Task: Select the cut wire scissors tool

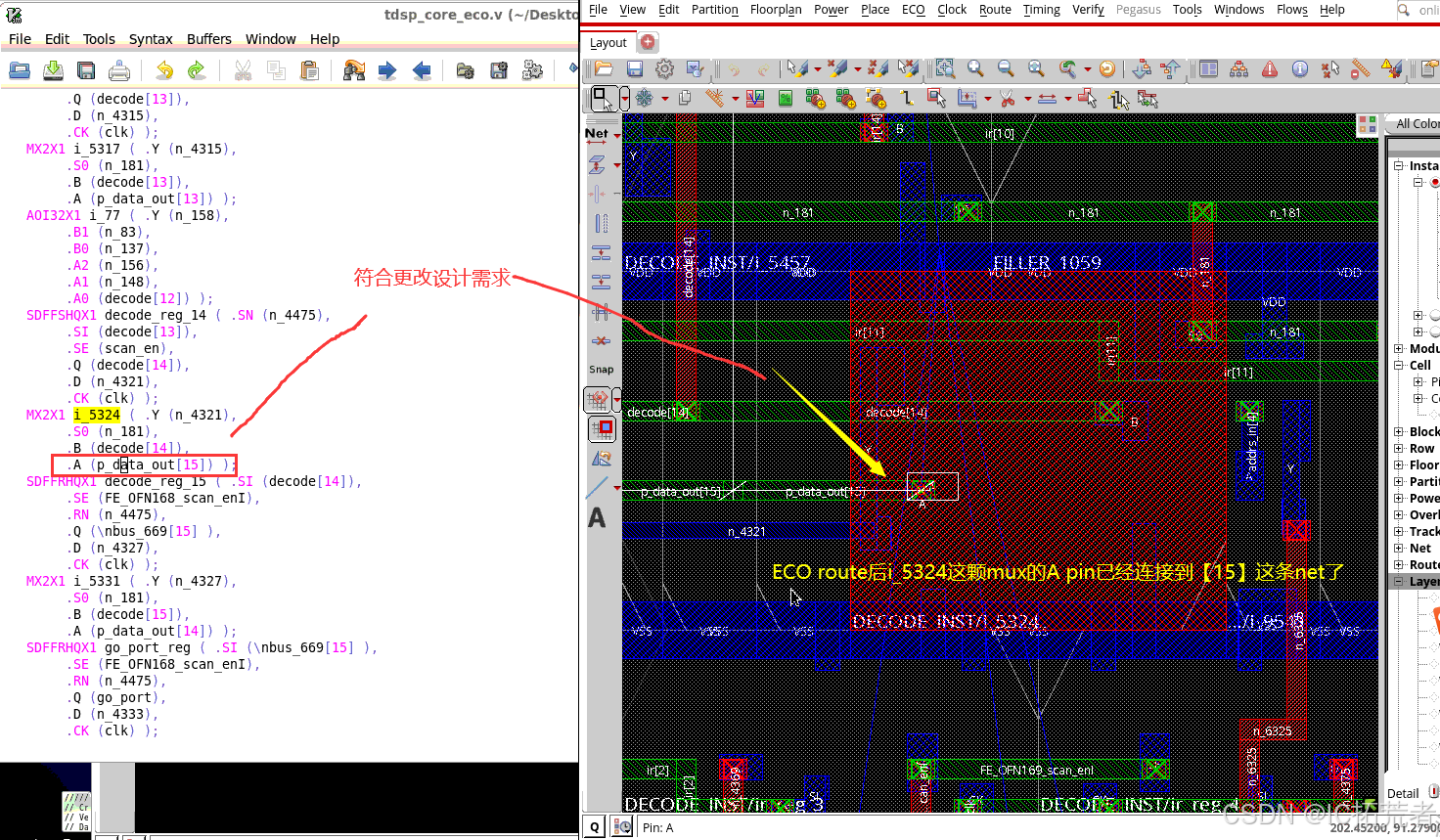Action: click(1008, 98)
